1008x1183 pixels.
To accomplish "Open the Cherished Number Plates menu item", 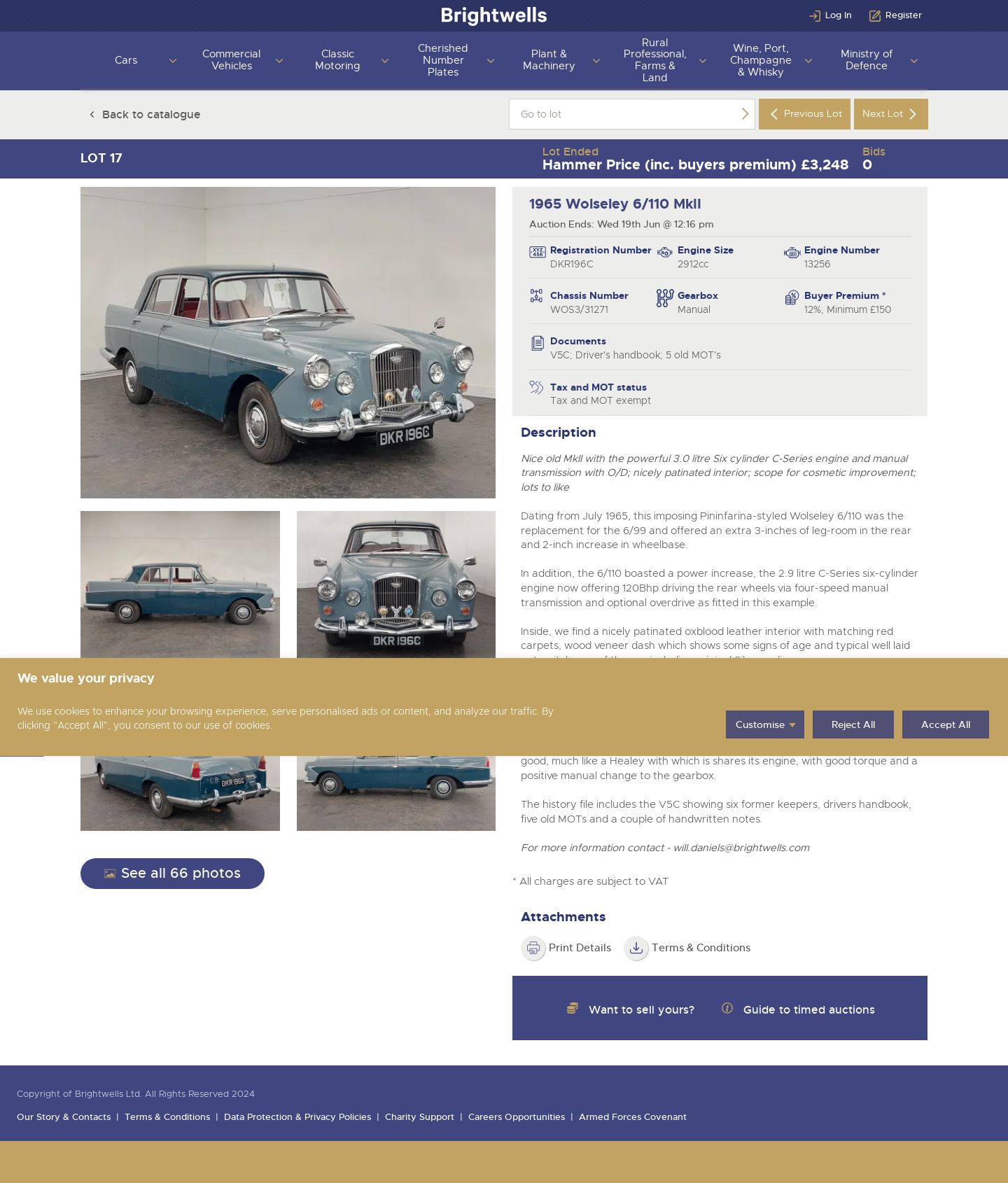I will pos(443,60).
